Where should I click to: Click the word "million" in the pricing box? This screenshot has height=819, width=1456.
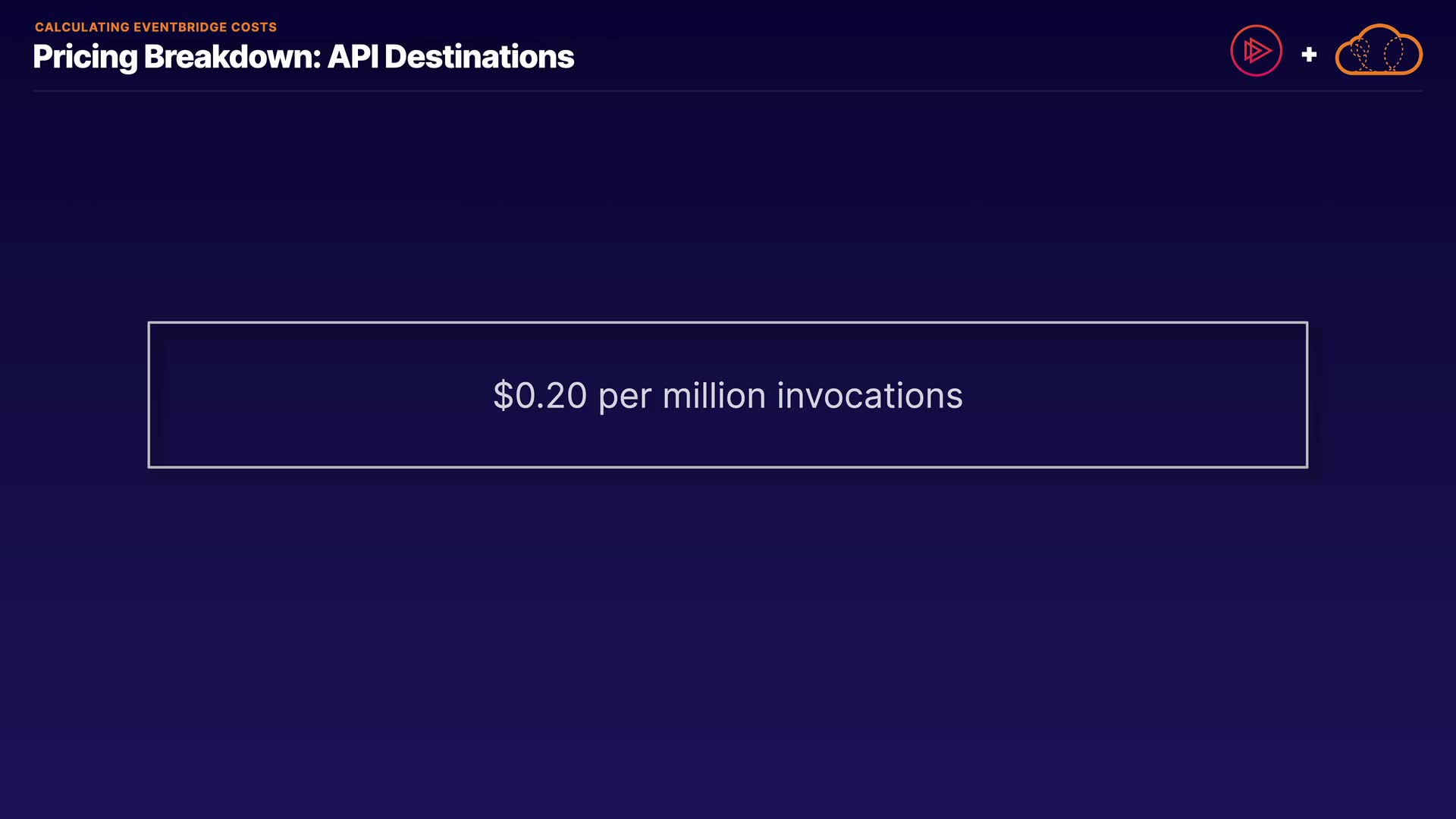pos(714,396)
